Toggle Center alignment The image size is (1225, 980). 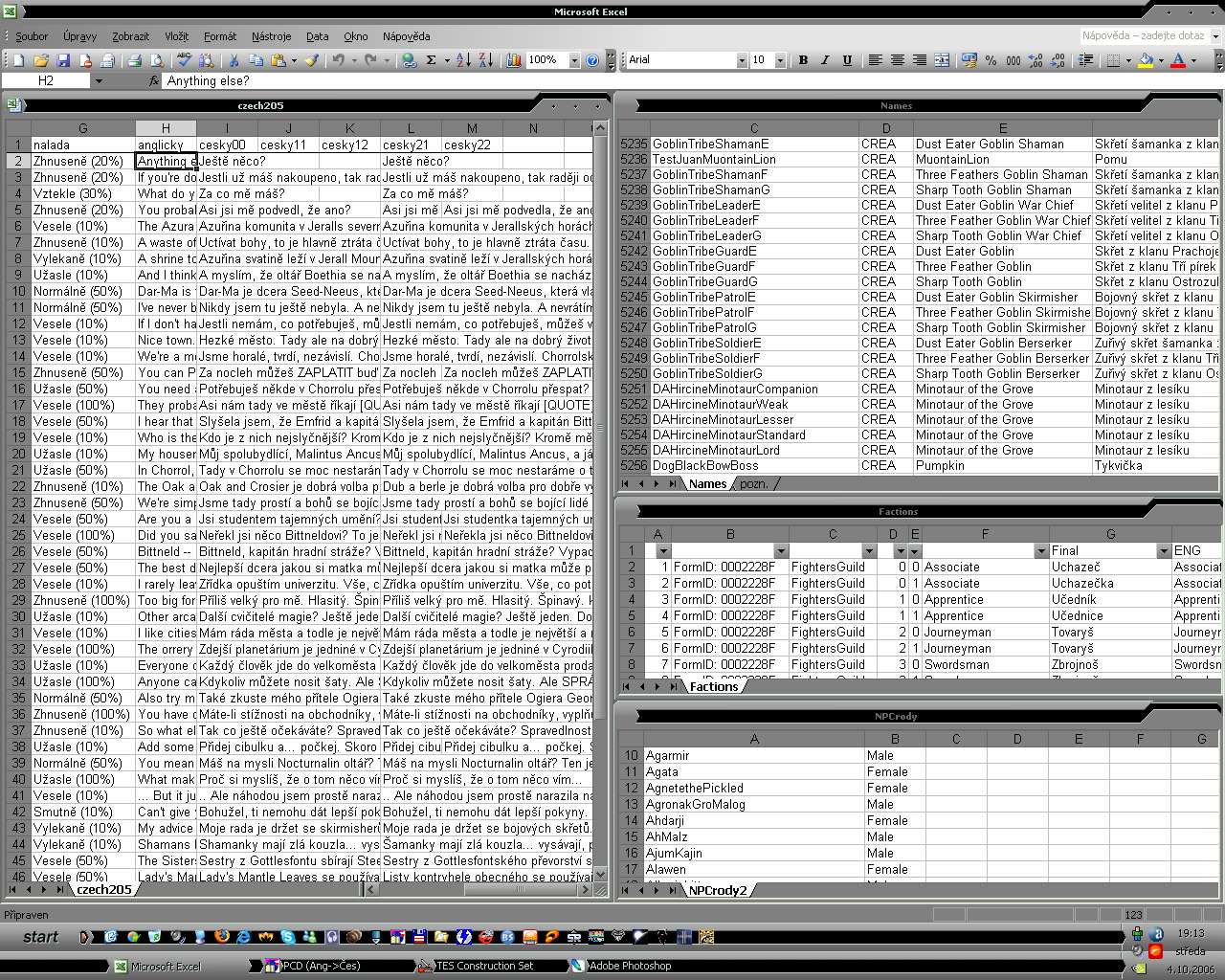pos(897,60)
